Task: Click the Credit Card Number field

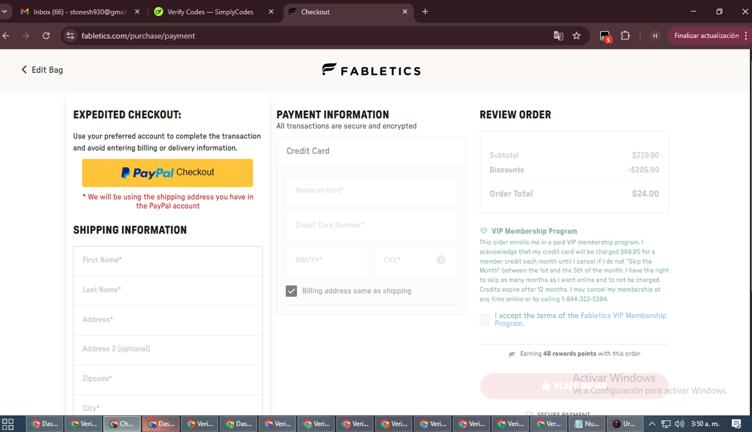Action: point(371,225)
